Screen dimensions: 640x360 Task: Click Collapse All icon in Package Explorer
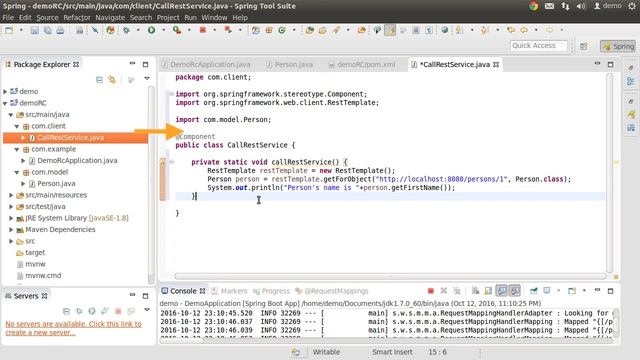tap(99, 79)
